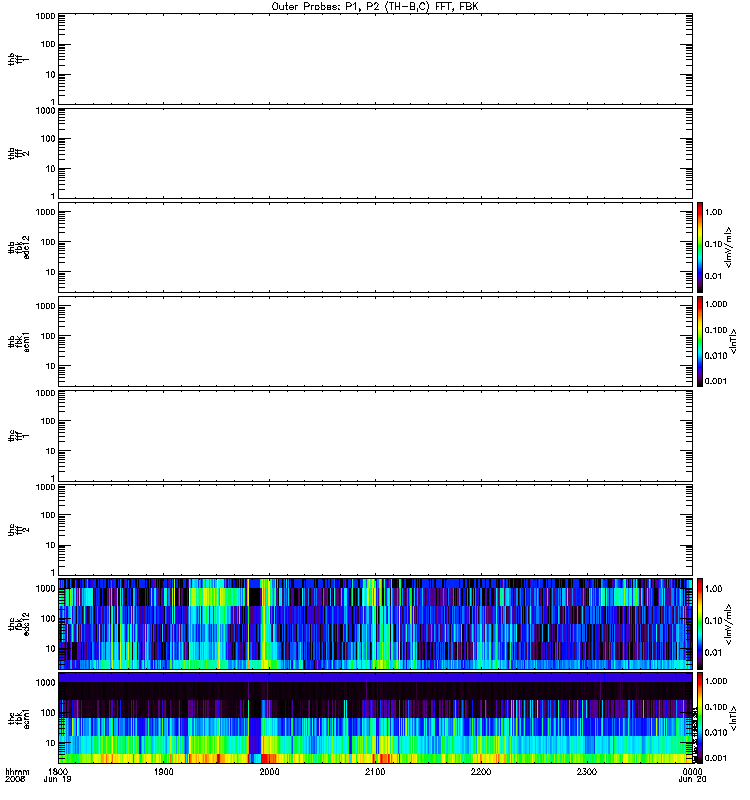Image resolution: width=750 pixels, height=800 pixels.
Task: Click the thc fbk scm1 spectrogram panel
Action: pyautogui.click(x=376, y=718)
